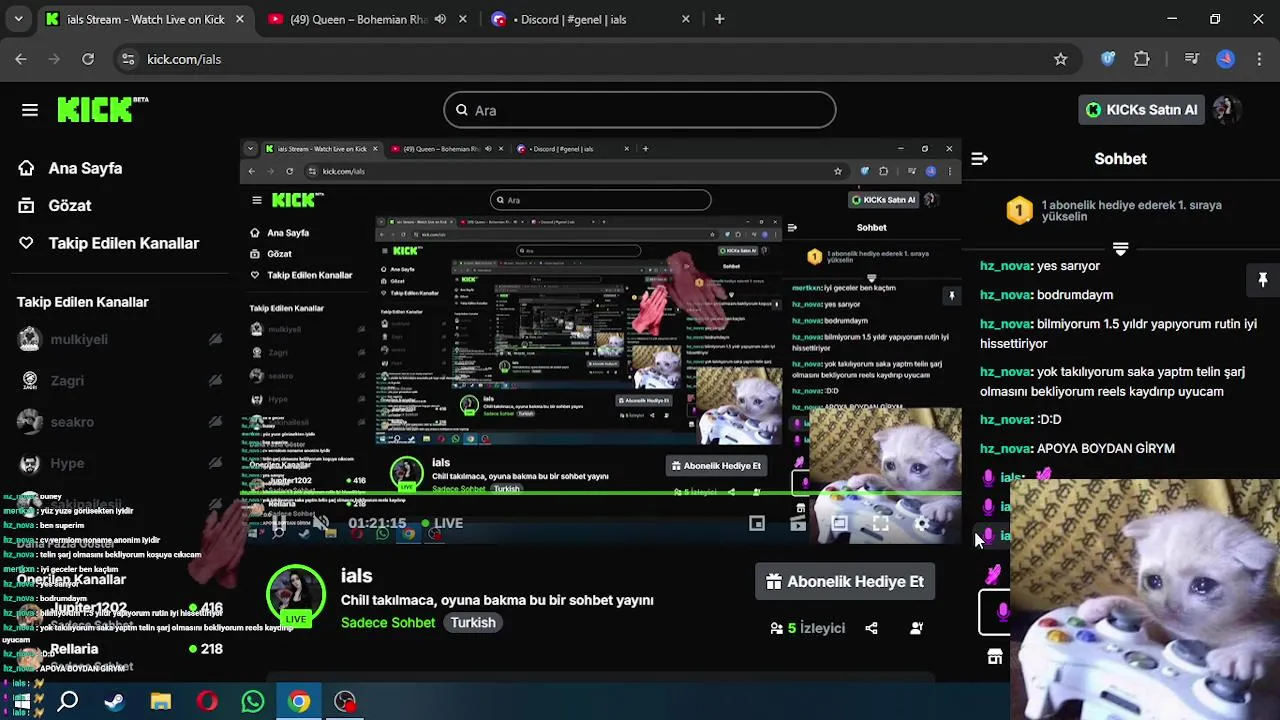Click the Windows search taskbar icon
This screenshot has height=720, width=1280.
[68, 701]
